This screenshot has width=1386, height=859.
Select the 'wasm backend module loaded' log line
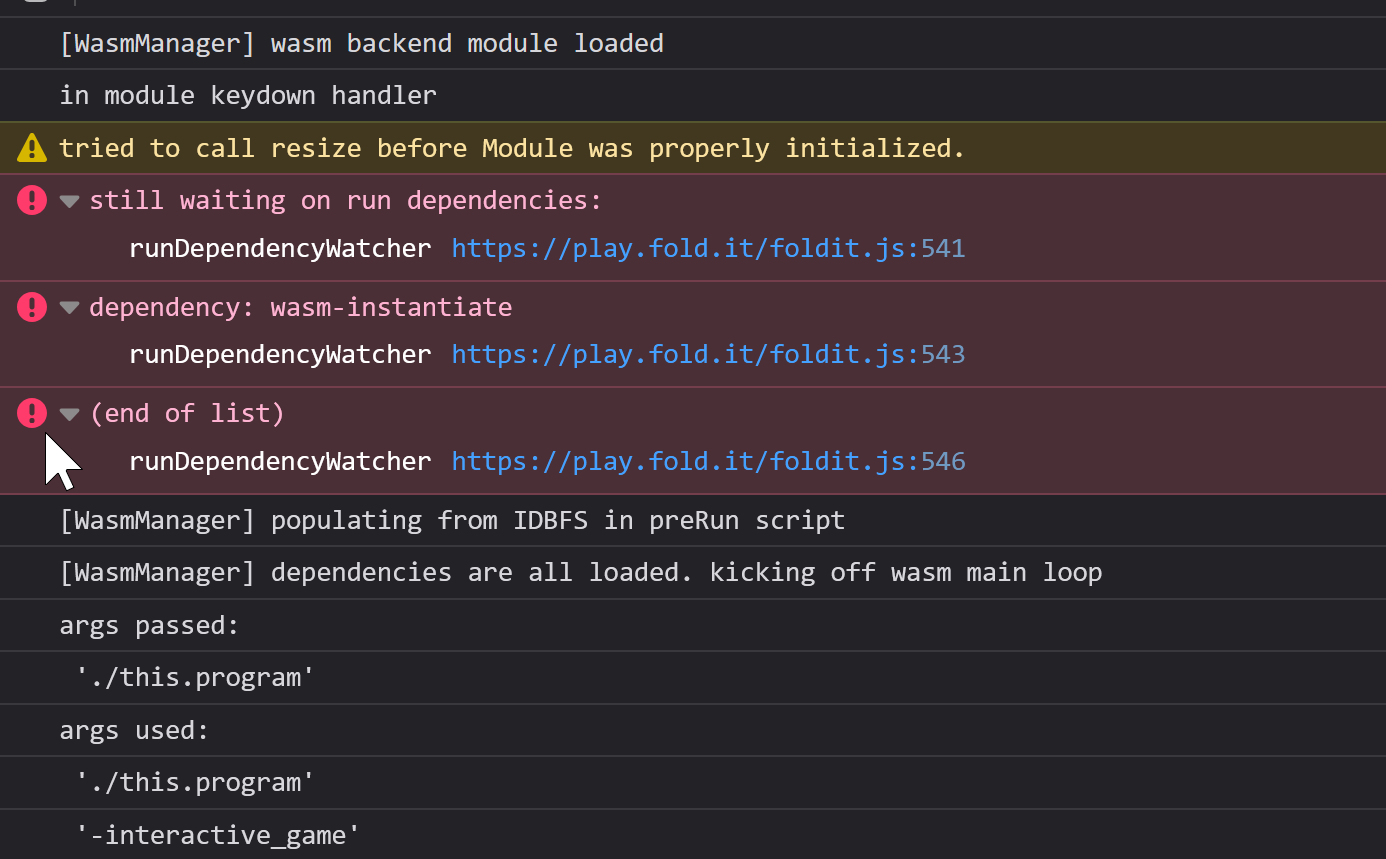point(361,44)
